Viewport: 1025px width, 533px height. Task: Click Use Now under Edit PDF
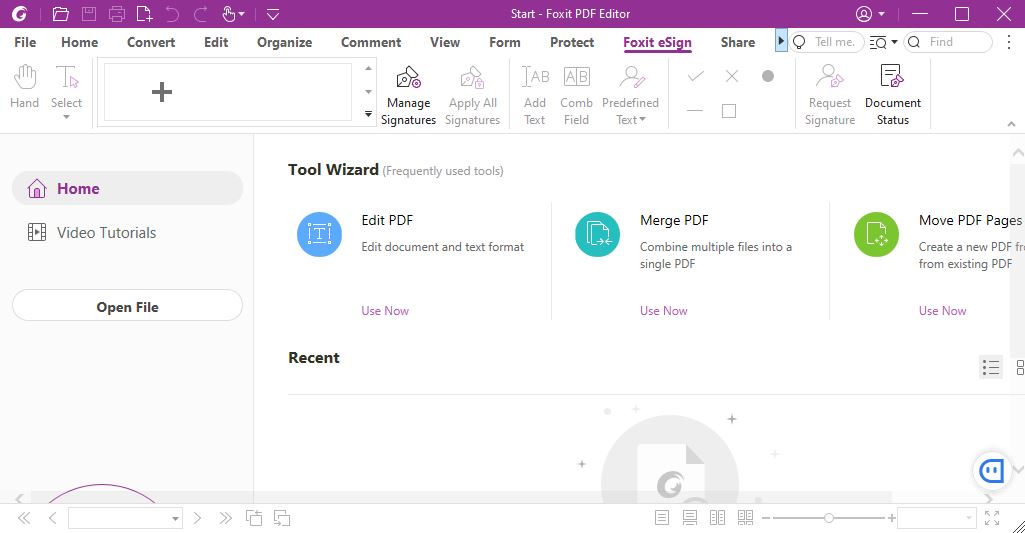coord(385,311)
